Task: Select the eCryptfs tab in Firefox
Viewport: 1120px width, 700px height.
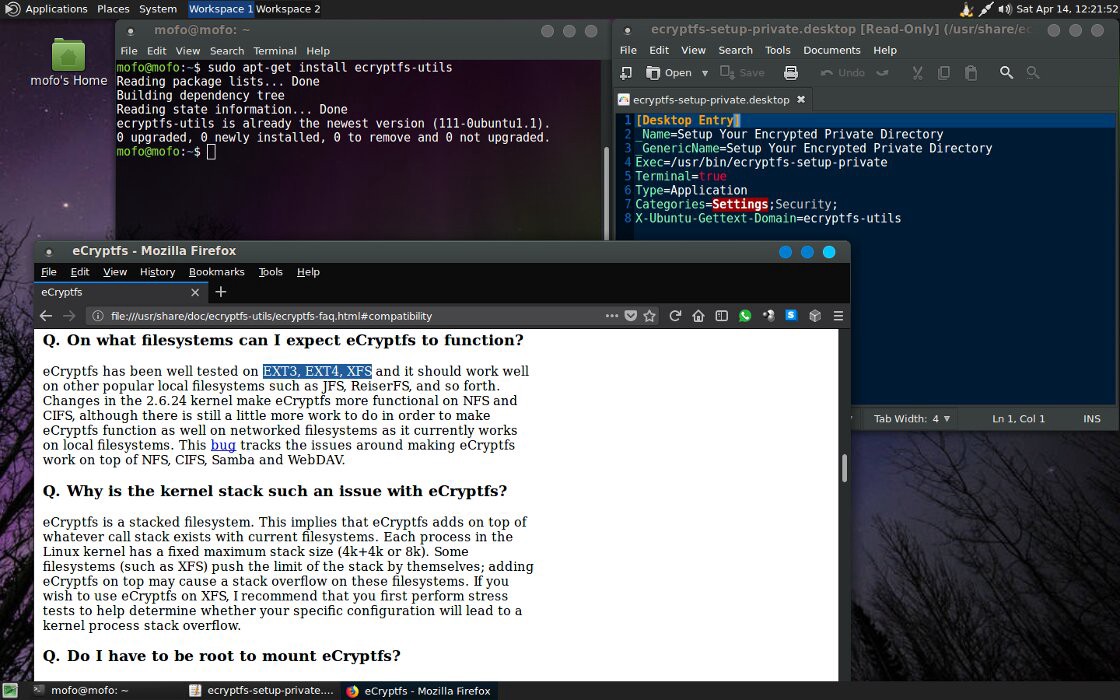Action: (121, 292)
